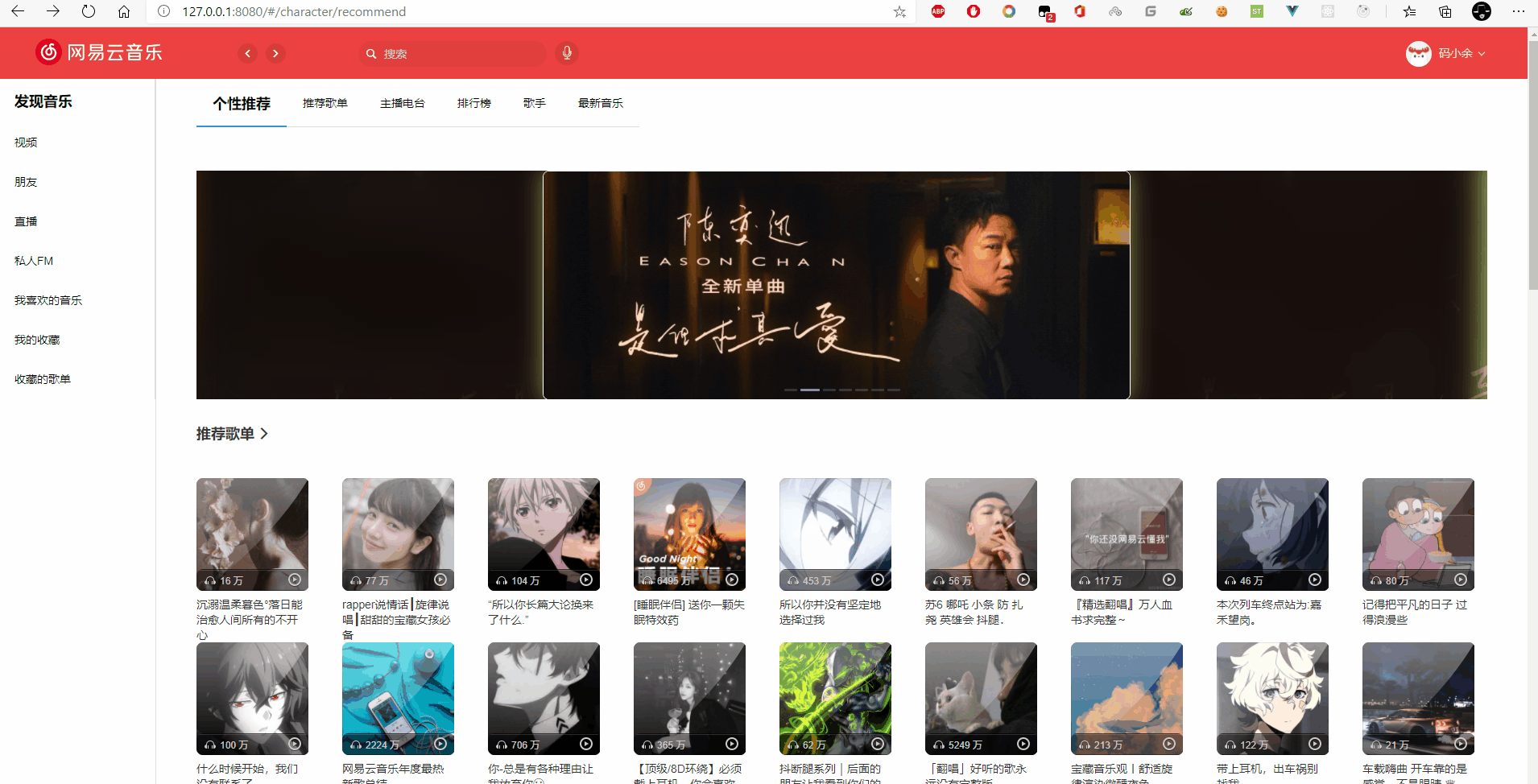Viewport: 1538px width, 784px height.
Task: Open 发现音乐 in the sidebar
Action: coord(43,101)
